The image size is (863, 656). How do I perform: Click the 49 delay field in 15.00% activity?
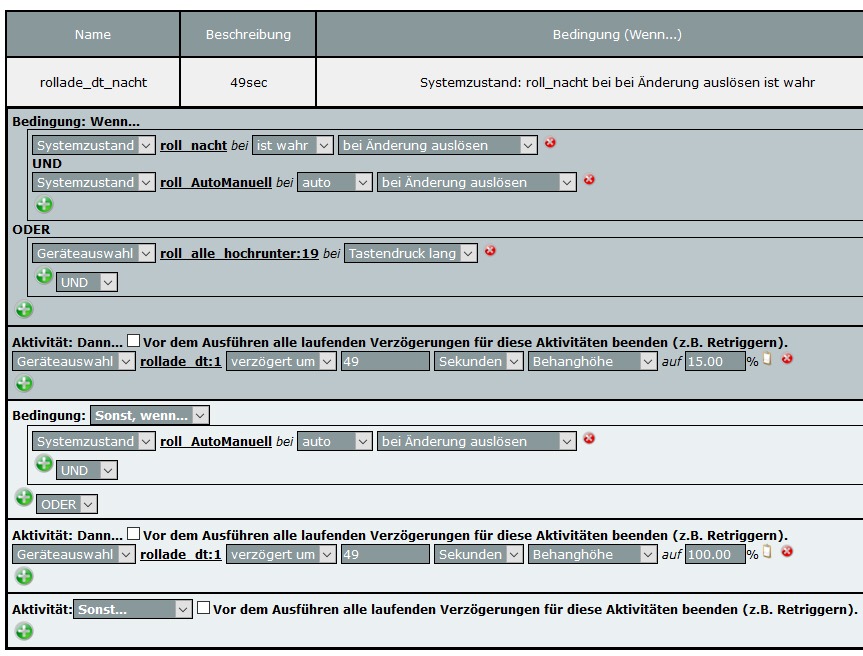point(385,362)
